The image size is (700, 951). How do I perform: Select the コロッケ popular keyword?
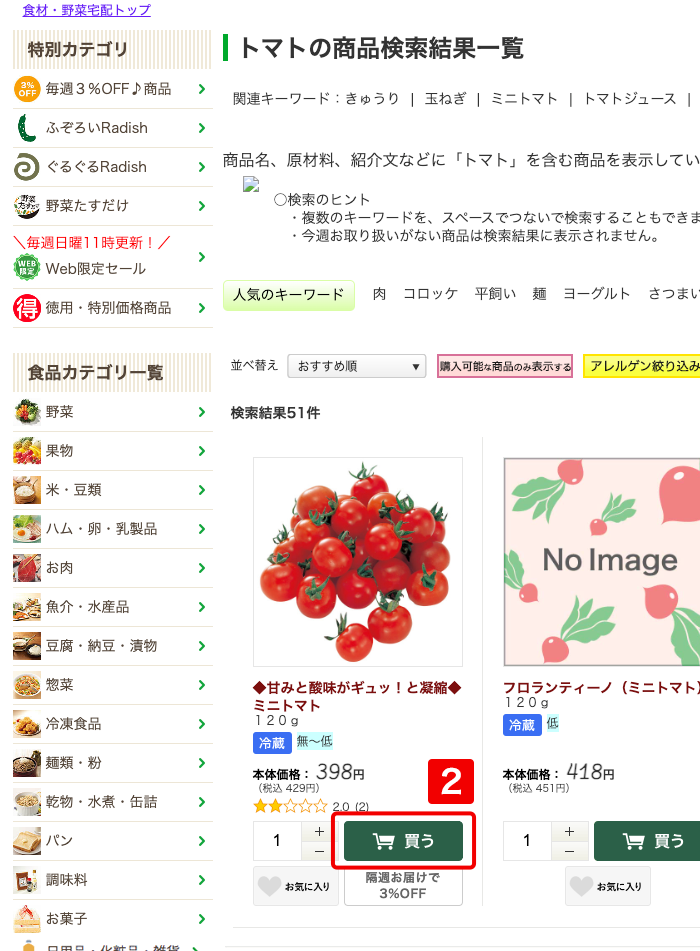[x=431, y=294]
